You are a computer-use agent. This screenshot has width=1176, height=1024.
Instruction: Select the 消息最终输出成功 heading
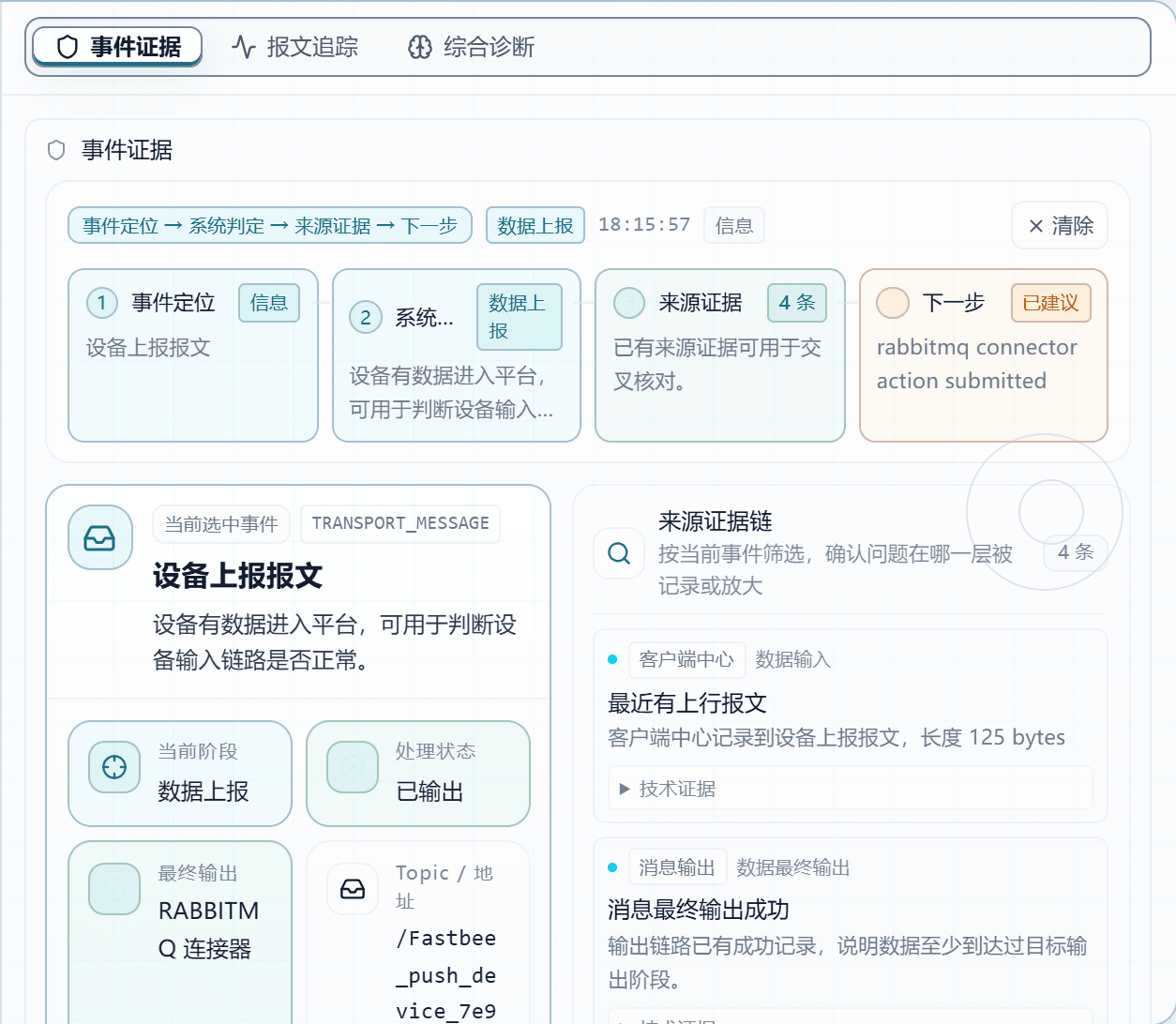[699, 910]
